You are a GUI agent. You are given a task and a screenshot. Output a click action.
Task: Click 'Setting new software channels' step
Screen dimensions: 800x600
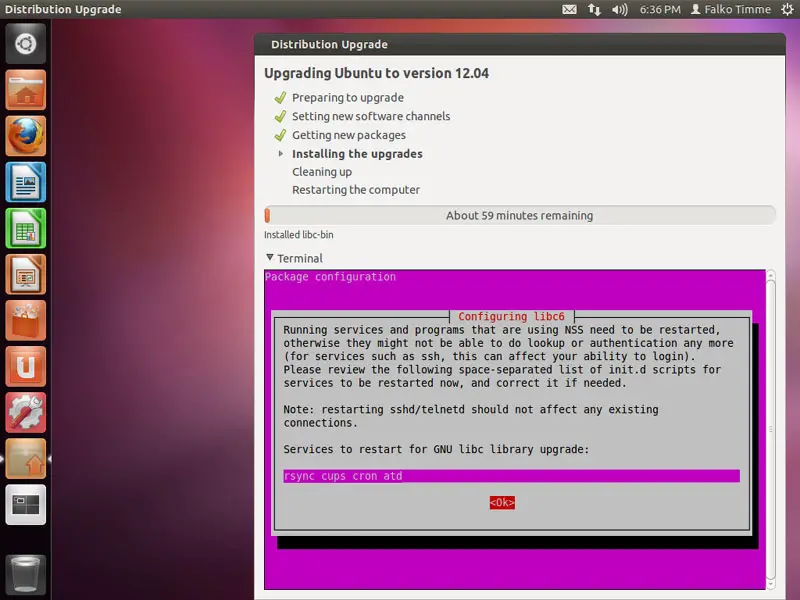[x=371, y=116]
